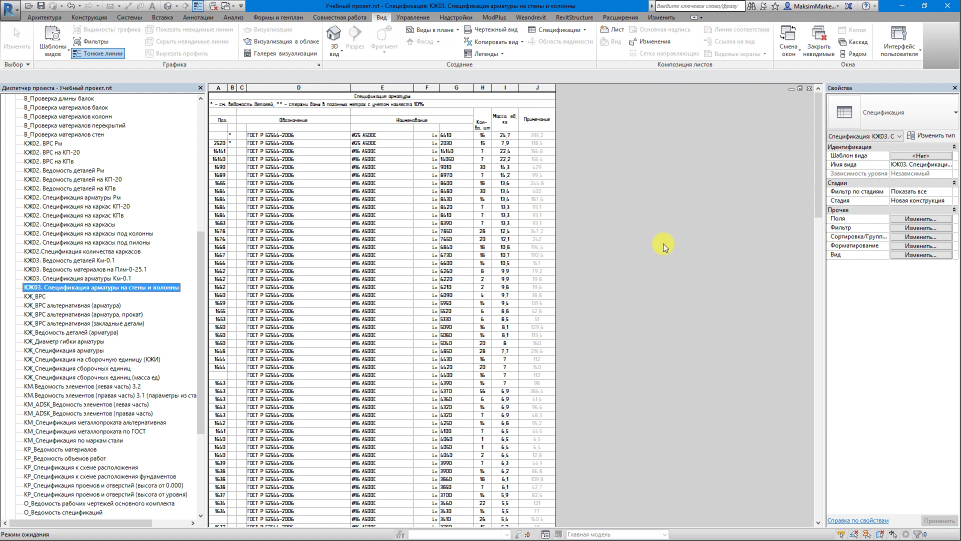Switch to Управление ribbon tab

click(412, 17)
